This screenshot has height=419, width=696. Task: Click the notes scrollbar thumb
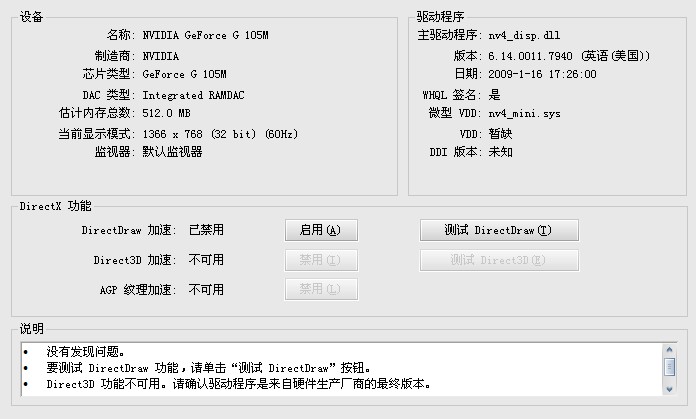669,367
